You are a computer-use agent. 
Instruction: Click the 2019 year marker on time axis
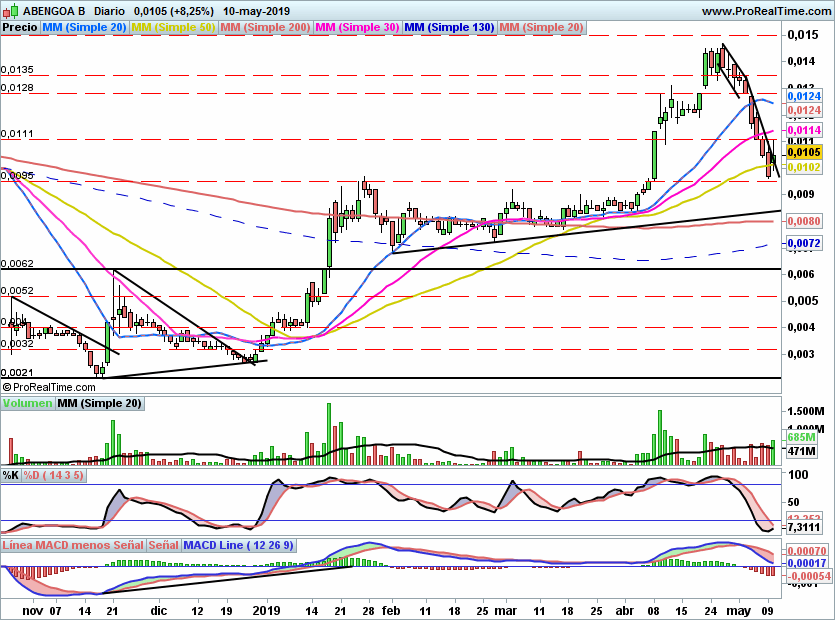pos(266,610)
